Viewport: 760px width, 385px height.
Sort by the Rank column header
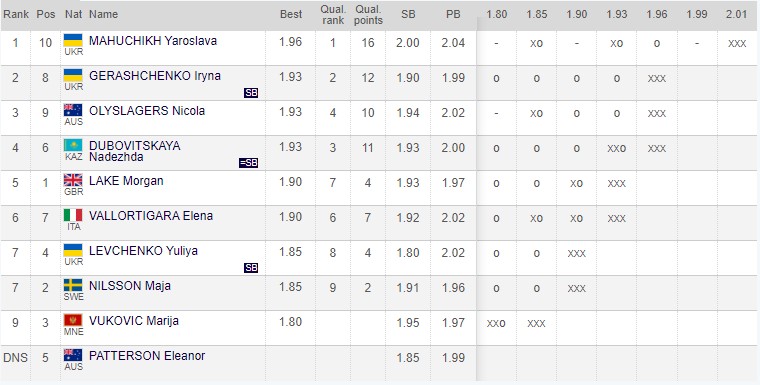pyautogui.click(x=16, y=15)
